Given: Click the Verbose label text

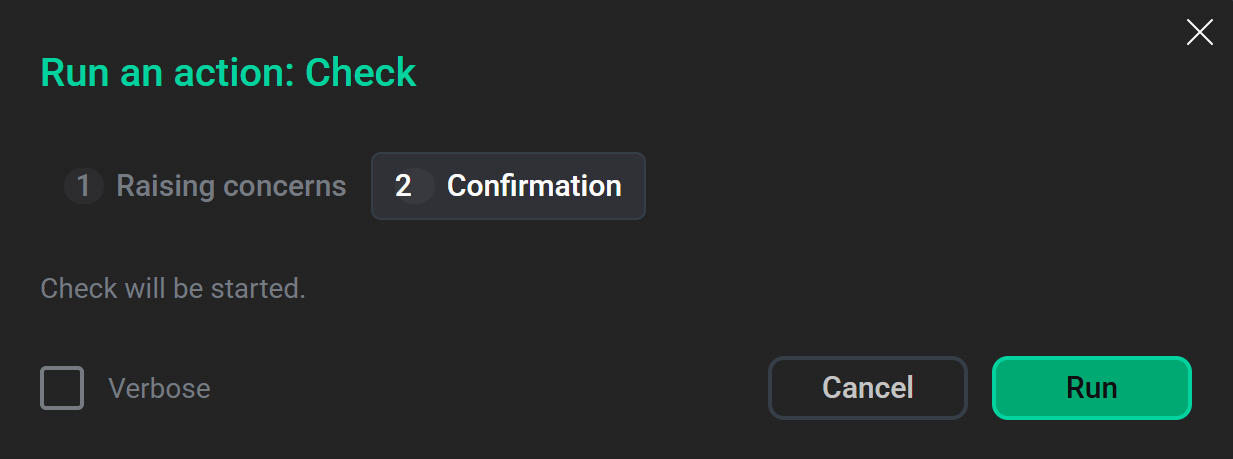Looking at the screenshot, I should click(159, 388).
